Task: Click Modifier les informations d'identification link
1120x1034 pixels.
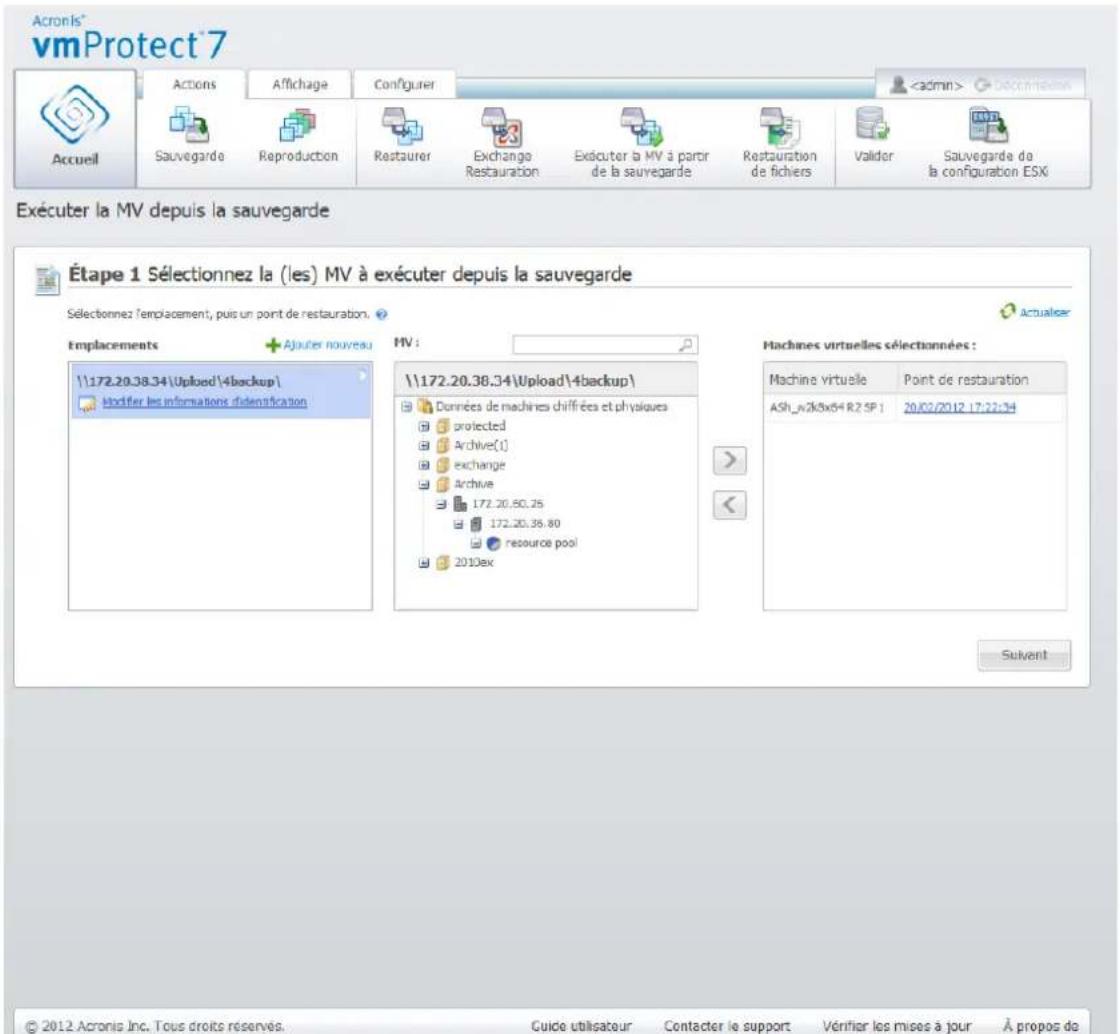Action: tap(204, 402)
